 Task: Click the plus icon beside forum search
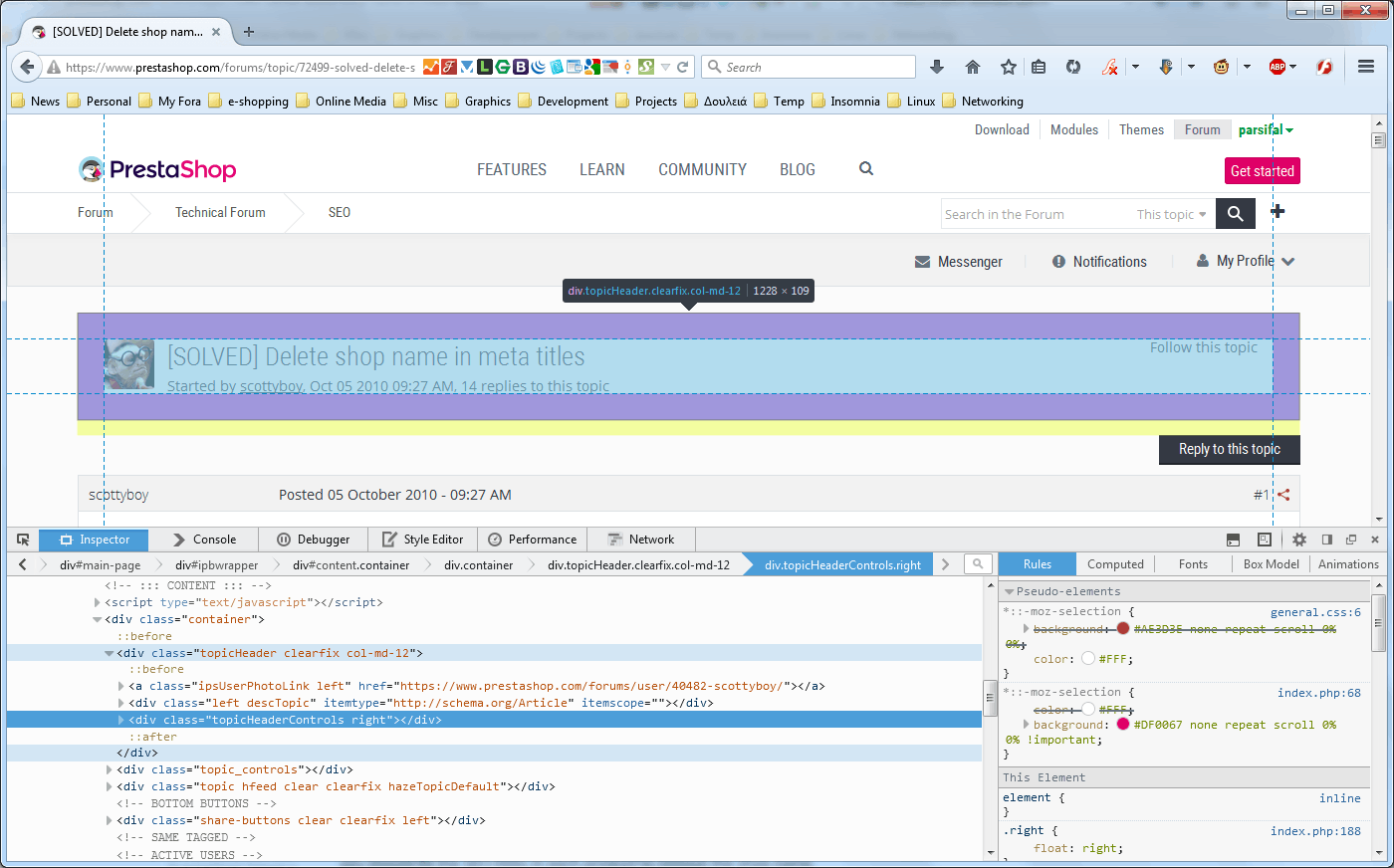pyautogui.click(x=1278, y=211)
